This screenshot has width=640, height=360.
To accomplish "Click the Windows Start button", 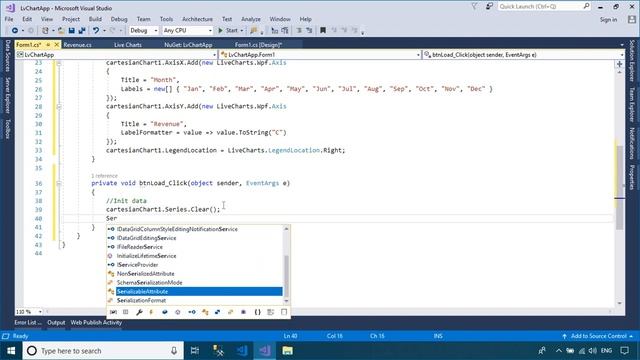I will pyautogui.click(x=11, y=351).
